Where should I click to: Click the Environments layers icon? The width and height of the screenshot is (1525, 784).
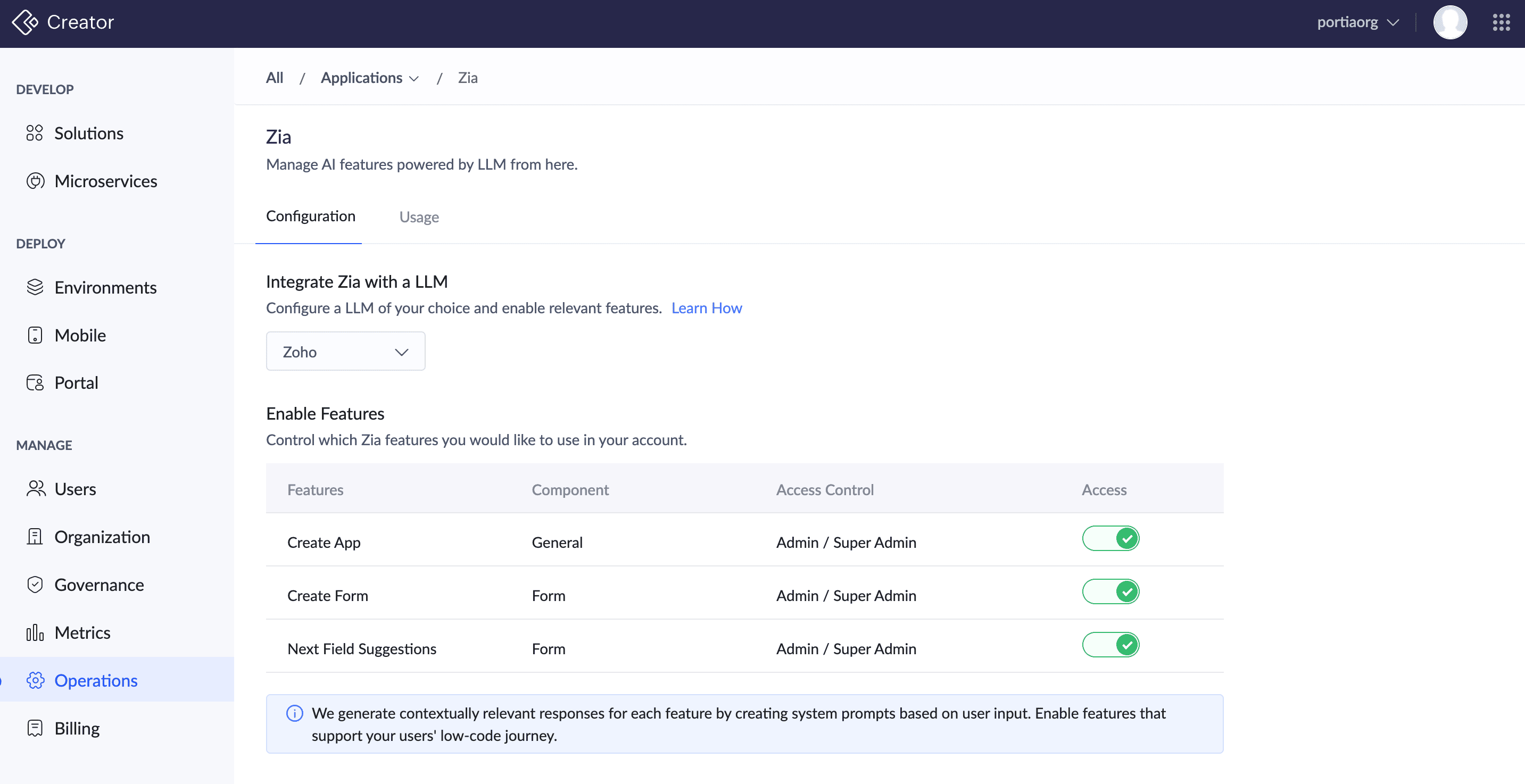35,288
